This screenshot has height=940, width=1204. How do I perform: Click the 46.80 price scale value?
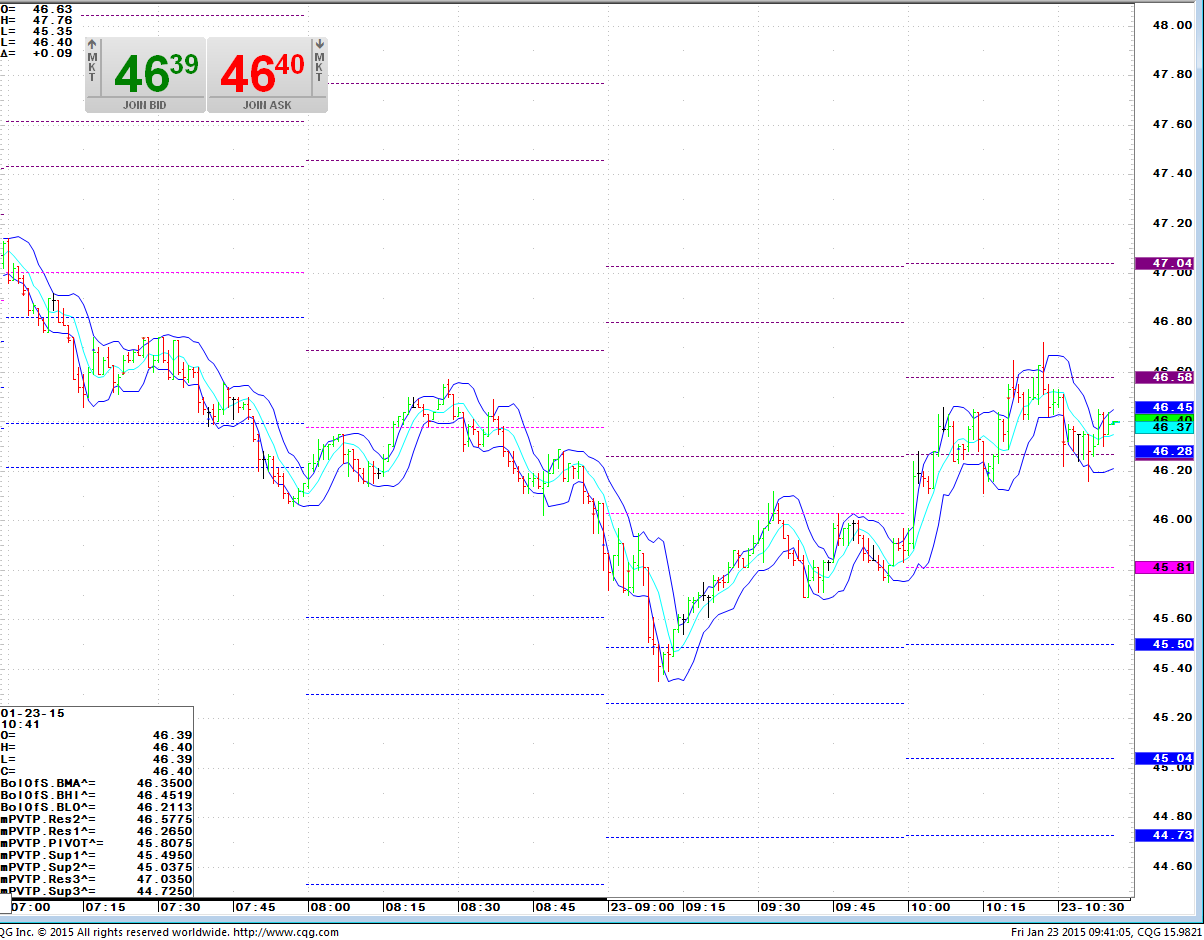coord(1172,322)
